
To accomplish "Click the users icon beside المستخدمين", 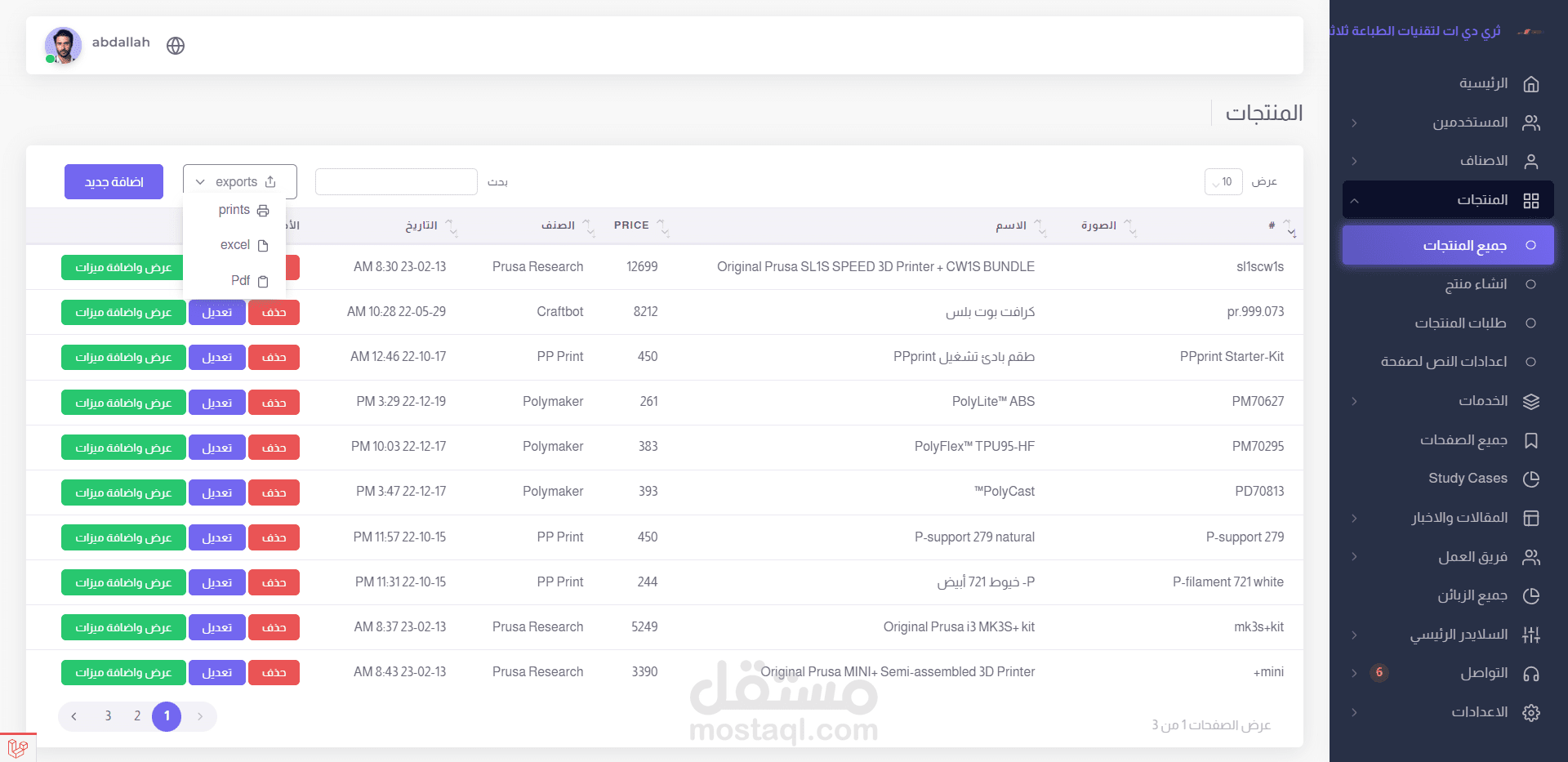I will coord(1531,123).
